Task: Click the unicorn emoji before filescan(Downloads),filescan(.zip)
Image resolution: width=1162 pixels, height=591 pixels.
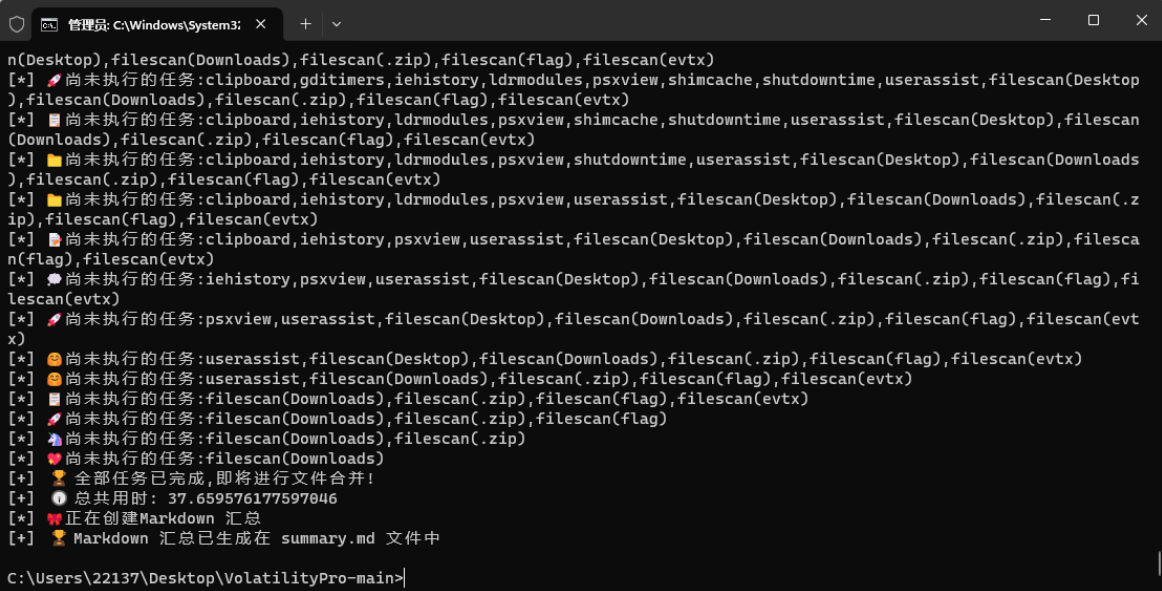Action: pos(55,439)
